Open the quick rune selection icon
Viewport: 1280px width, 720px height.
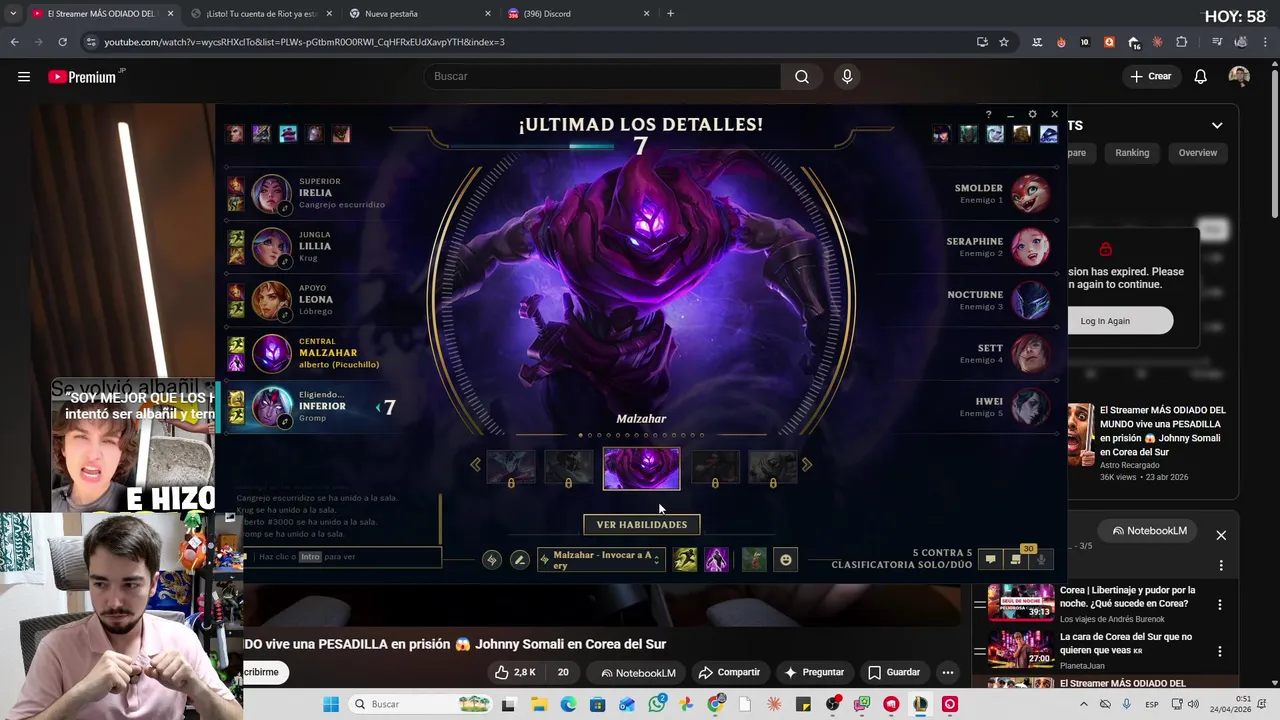click(491, 560)
